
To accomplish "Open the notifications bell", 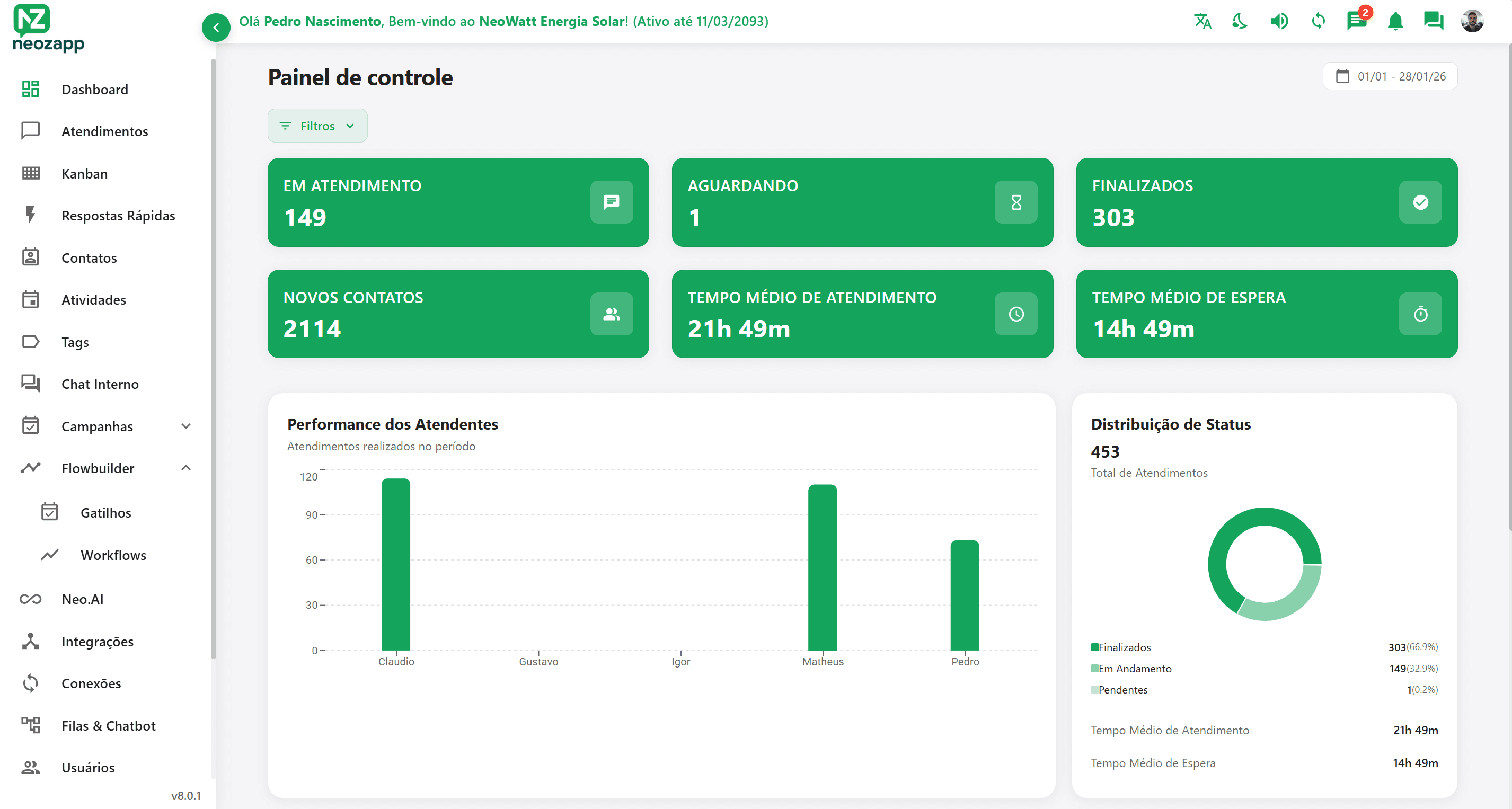I will tap(1396, 21).
